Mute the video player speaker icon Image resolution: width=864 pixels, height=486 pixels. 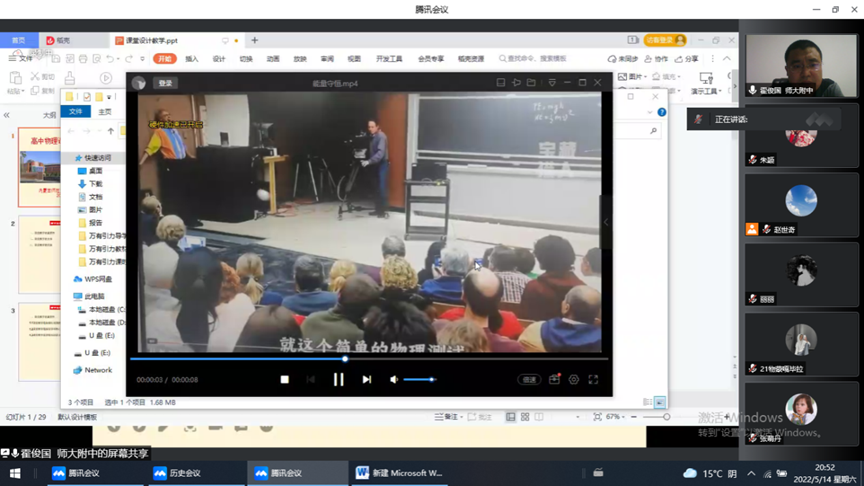click(394, 380)
